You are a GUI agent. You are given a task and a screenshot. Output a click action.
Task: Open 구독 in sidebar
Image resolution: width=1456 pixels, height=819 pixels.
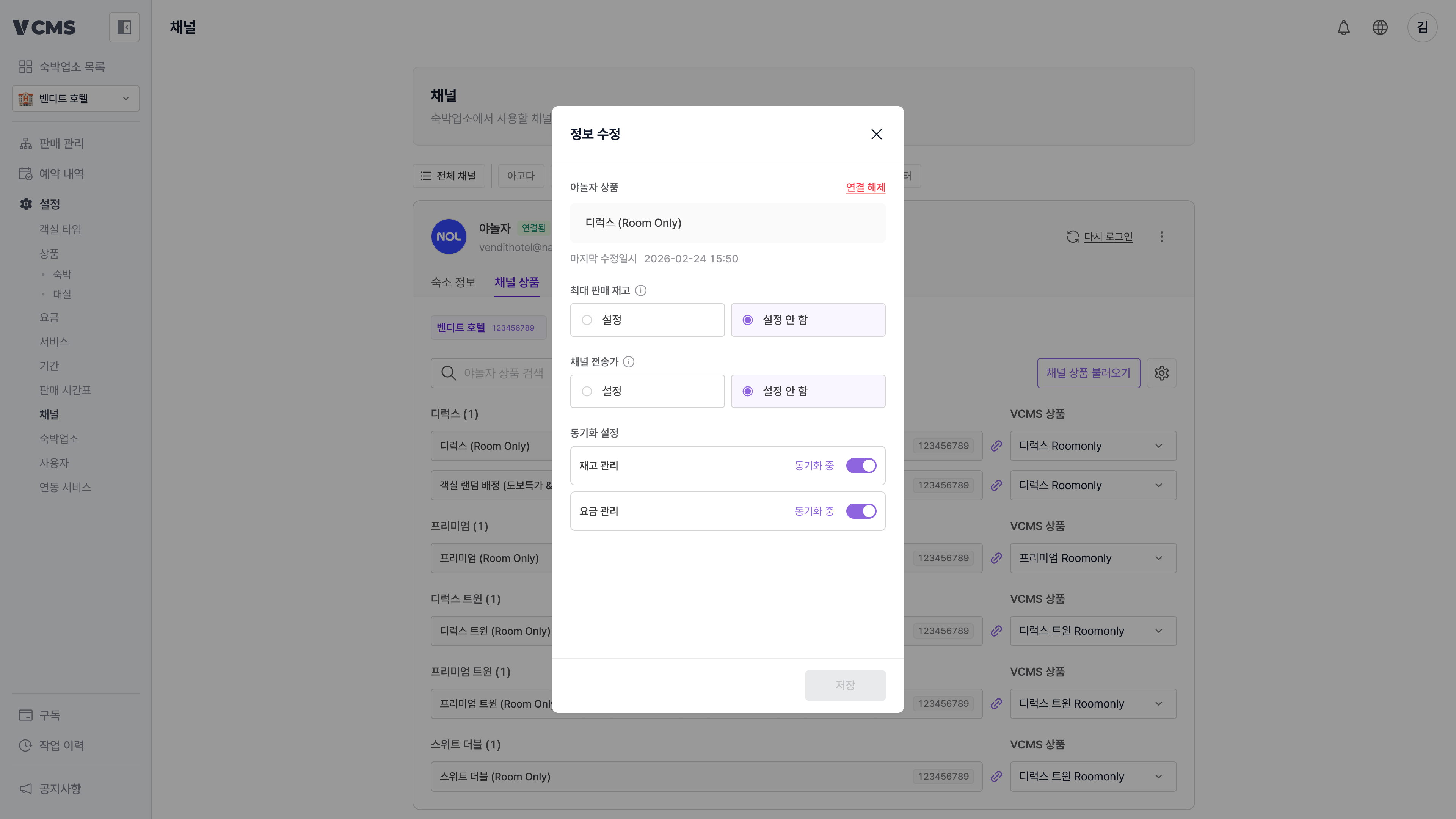39,715
